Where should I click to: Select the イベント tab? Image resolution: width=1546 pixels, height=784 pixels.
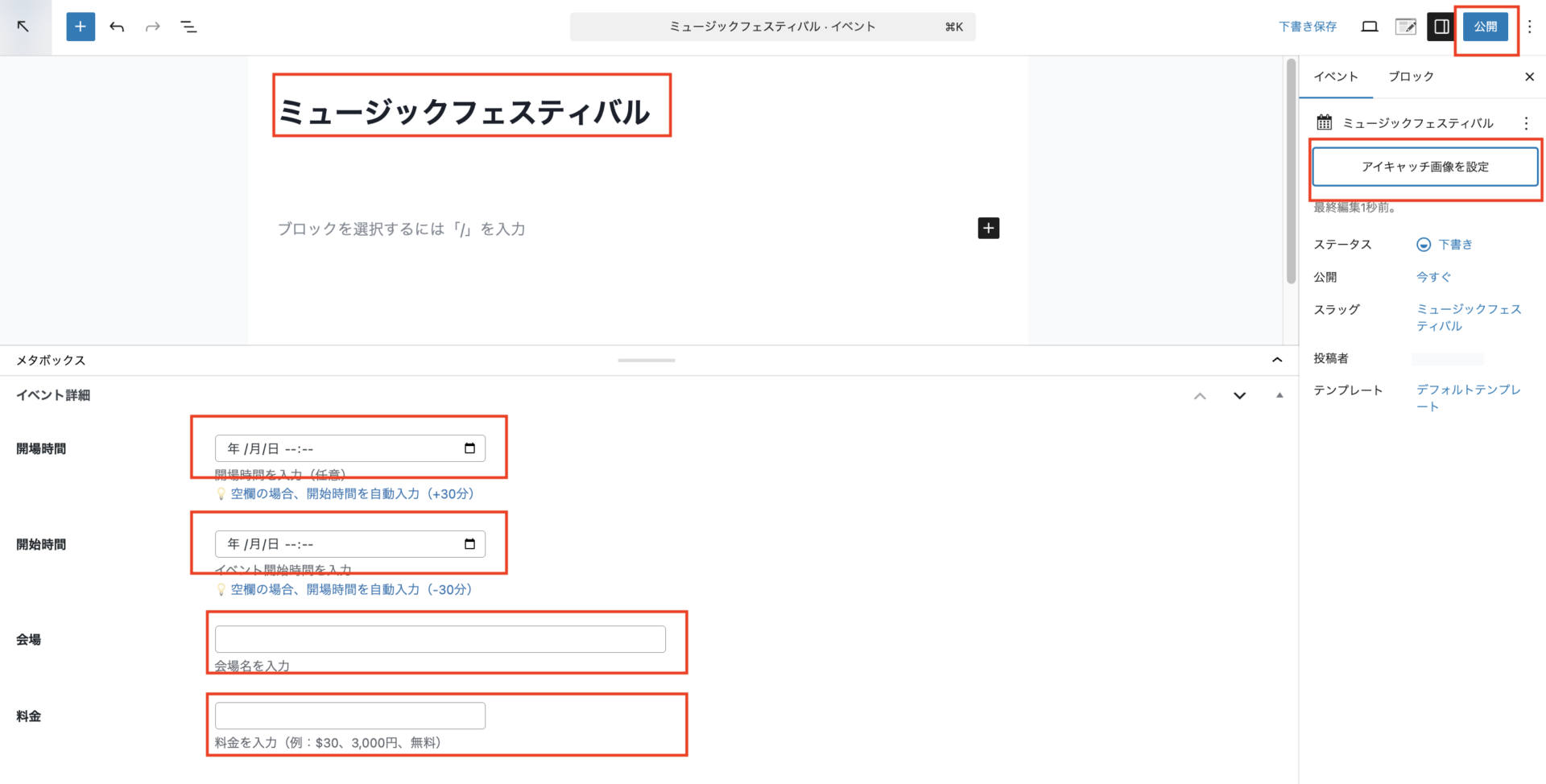click(x=1336, y=76)
